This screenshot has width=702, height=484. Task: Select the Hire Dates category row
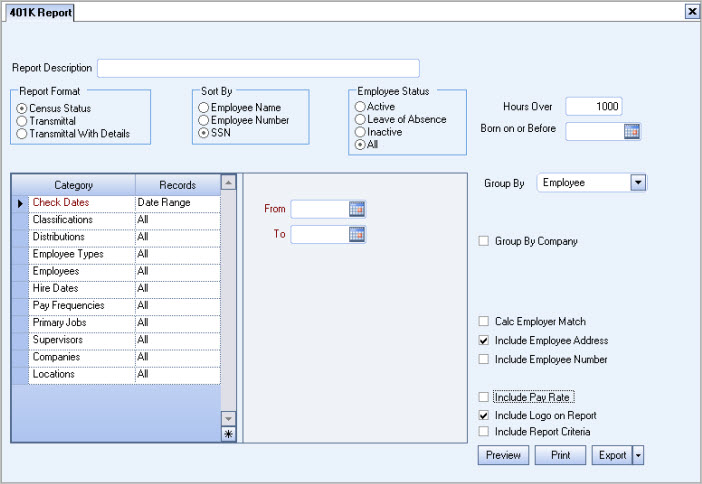(83, 288)
